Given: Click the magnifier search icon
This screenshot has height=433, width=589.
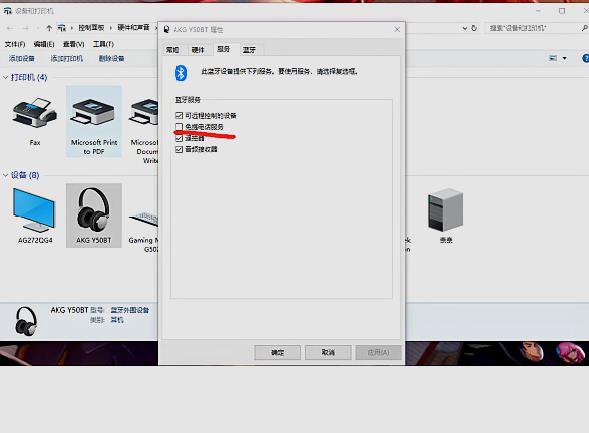Looking at the screenshot, I should 584,28.
